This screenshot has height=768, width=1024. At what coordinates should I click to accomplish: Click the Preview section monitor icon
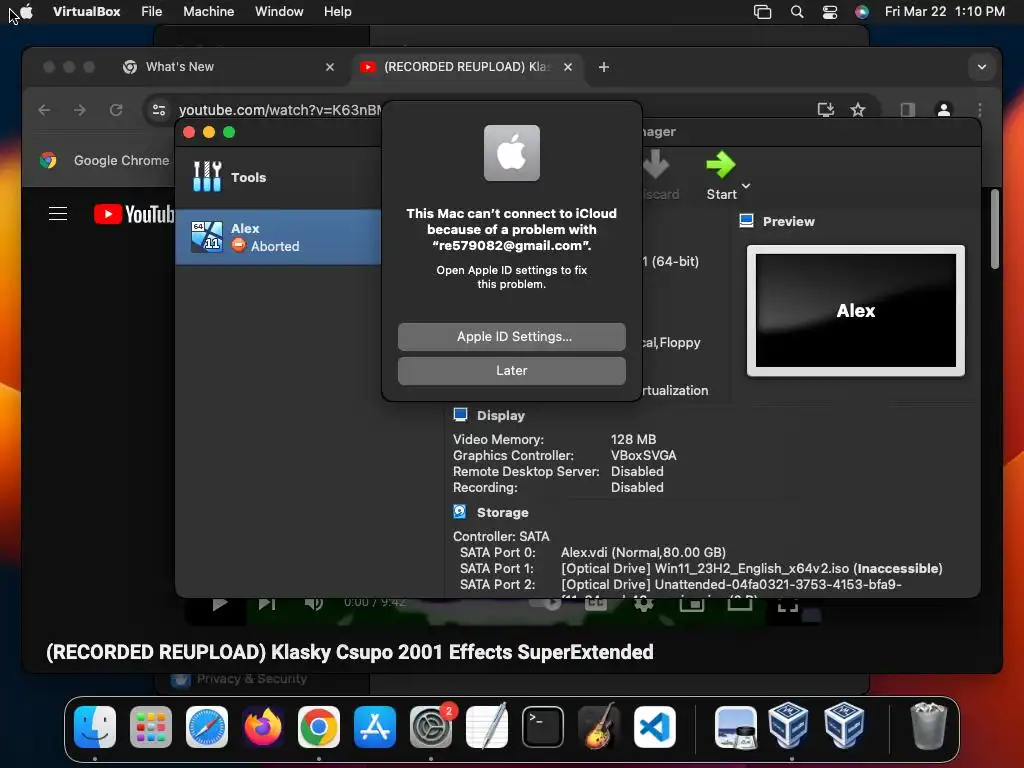[x=746, y=221]
